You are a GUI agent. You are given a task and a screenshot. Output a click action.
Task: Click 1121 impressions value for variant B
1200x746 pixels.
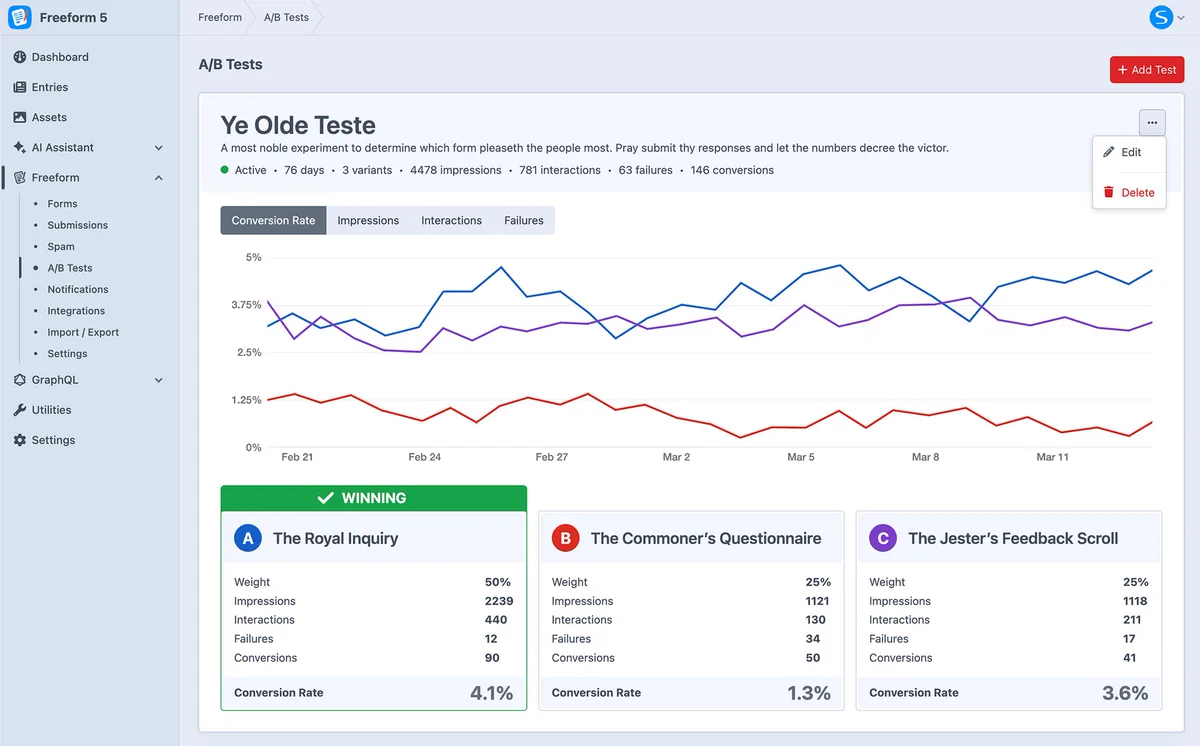tap(817, 601)
